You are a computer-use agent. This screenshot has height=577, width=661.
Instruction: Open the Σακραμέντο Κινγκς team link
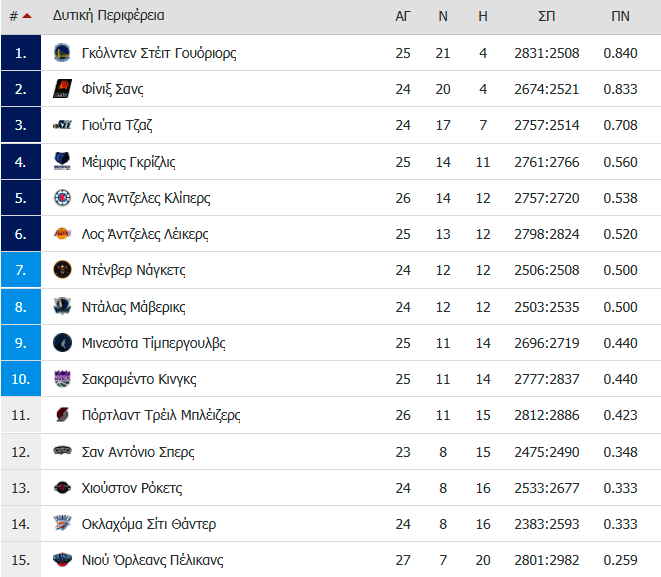point(138,380)
